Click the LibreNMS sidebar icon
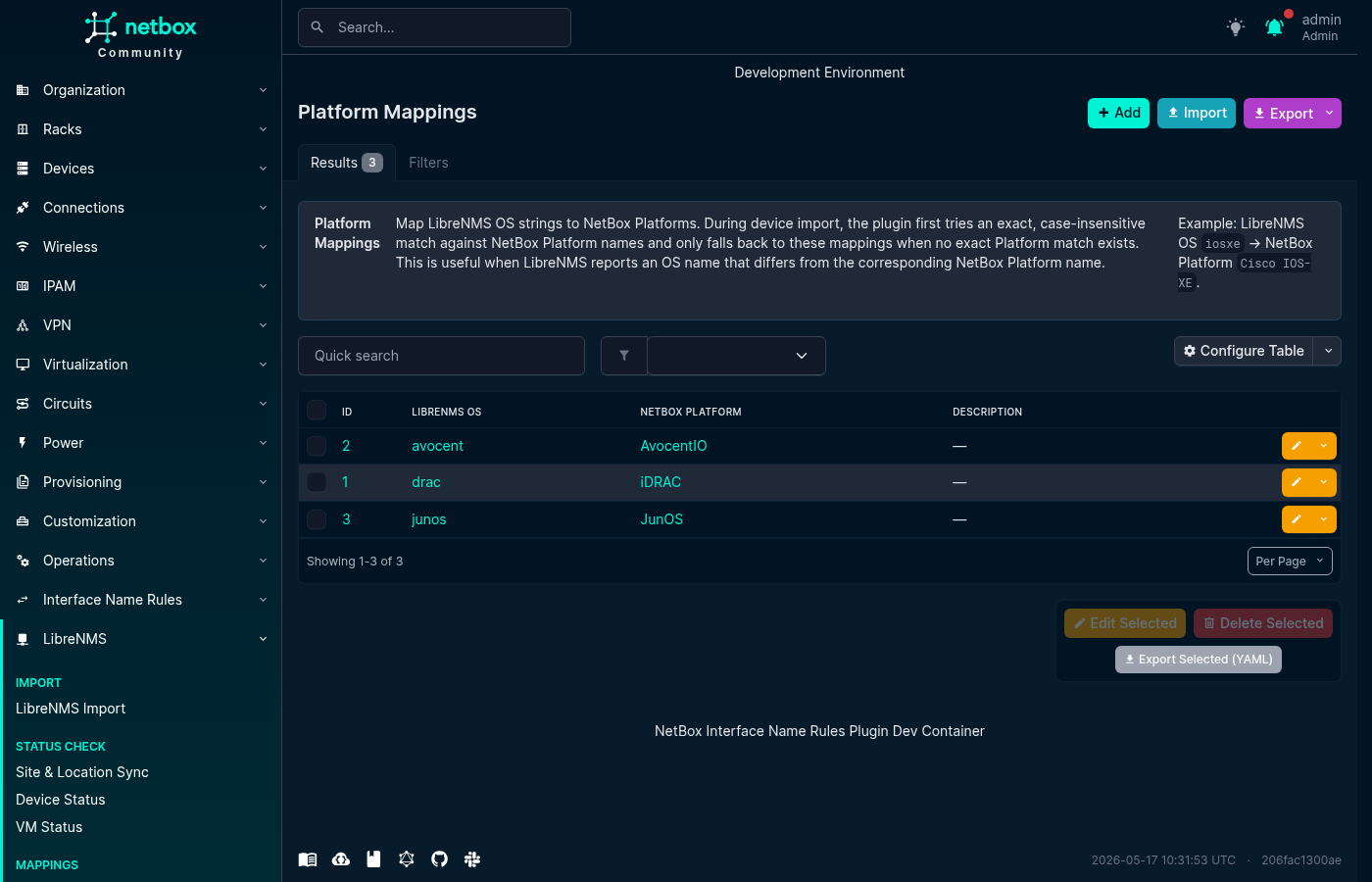The image size is (1372, 882). (x=23, y=639)
